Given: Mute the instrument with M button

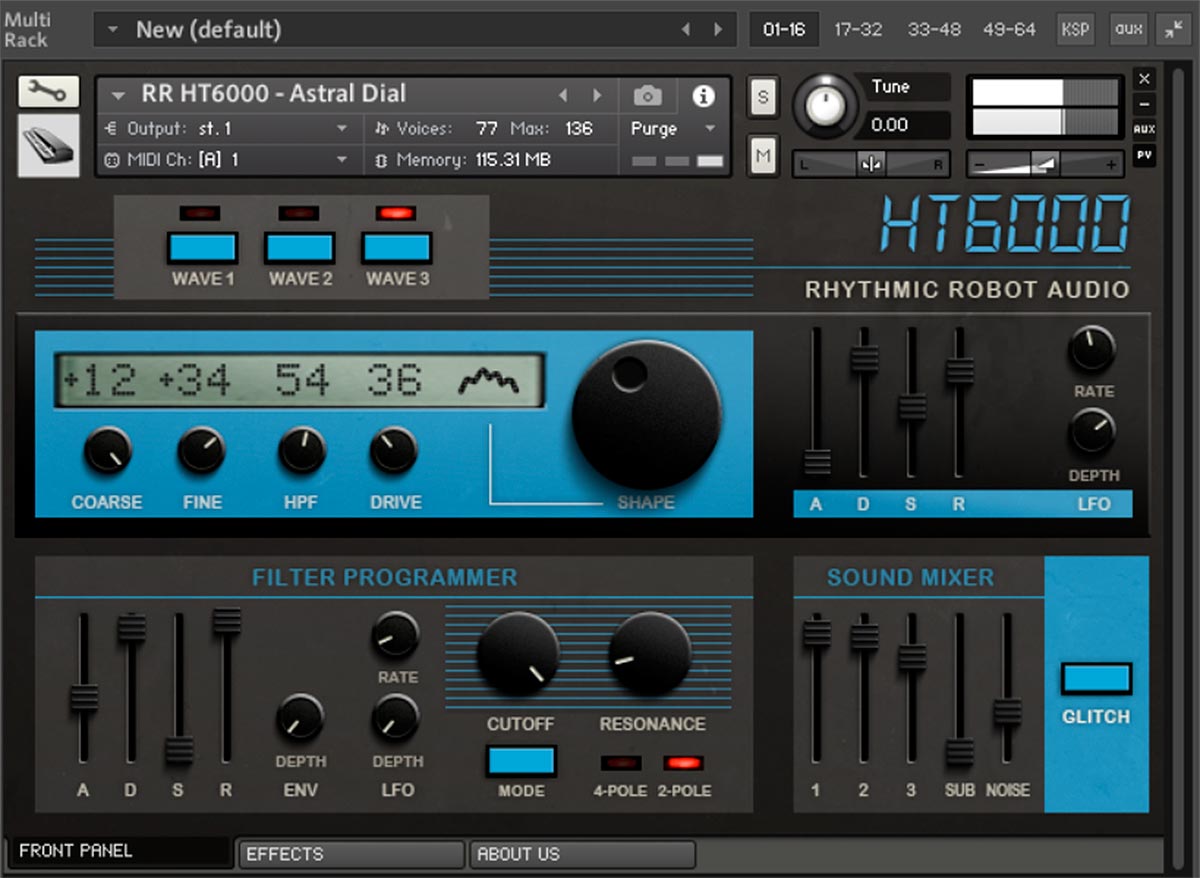Looking at the screenshot, I should click(764, 155).
